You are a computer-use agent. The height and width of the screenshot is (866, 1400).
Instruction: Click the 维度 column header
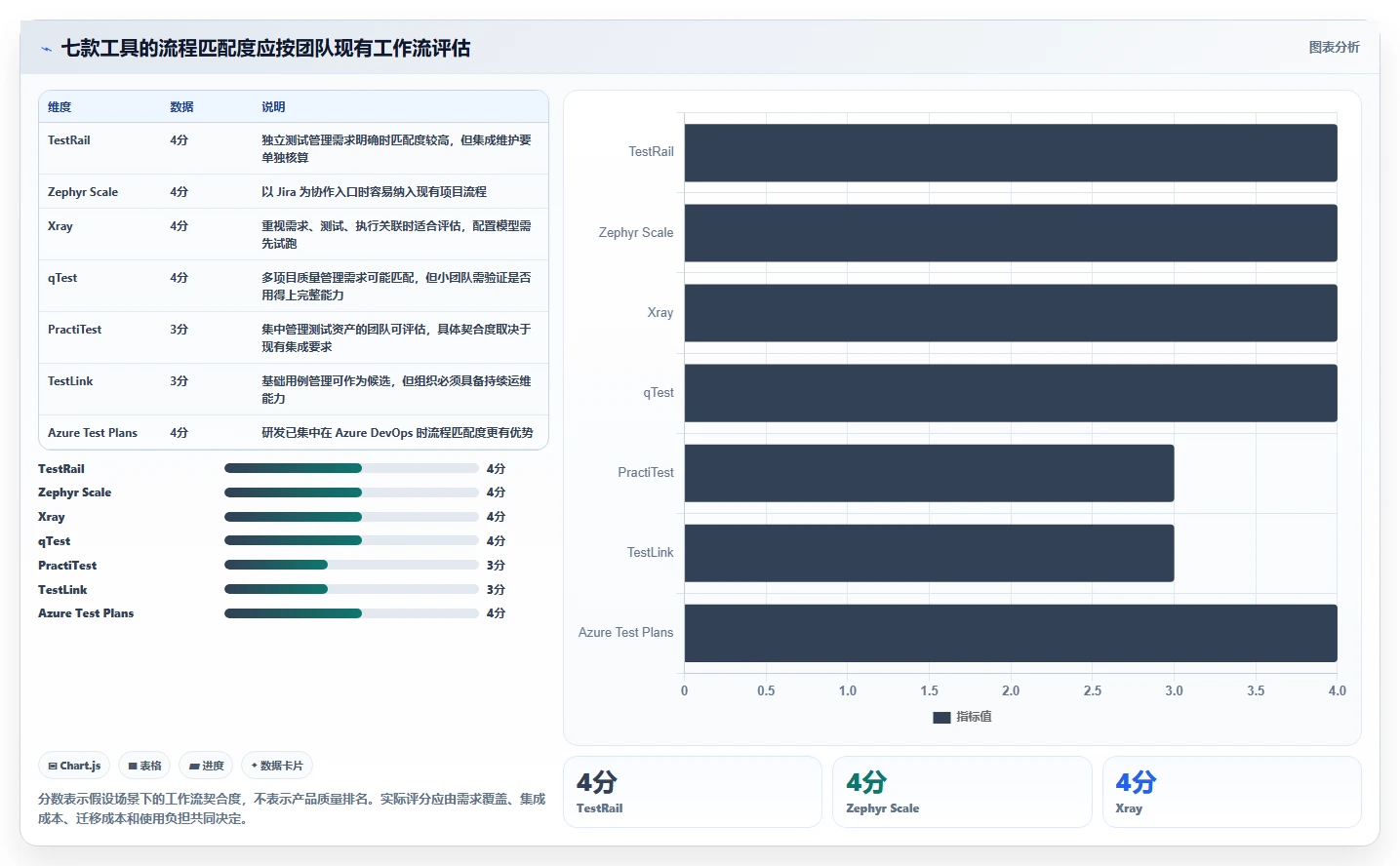60,107
